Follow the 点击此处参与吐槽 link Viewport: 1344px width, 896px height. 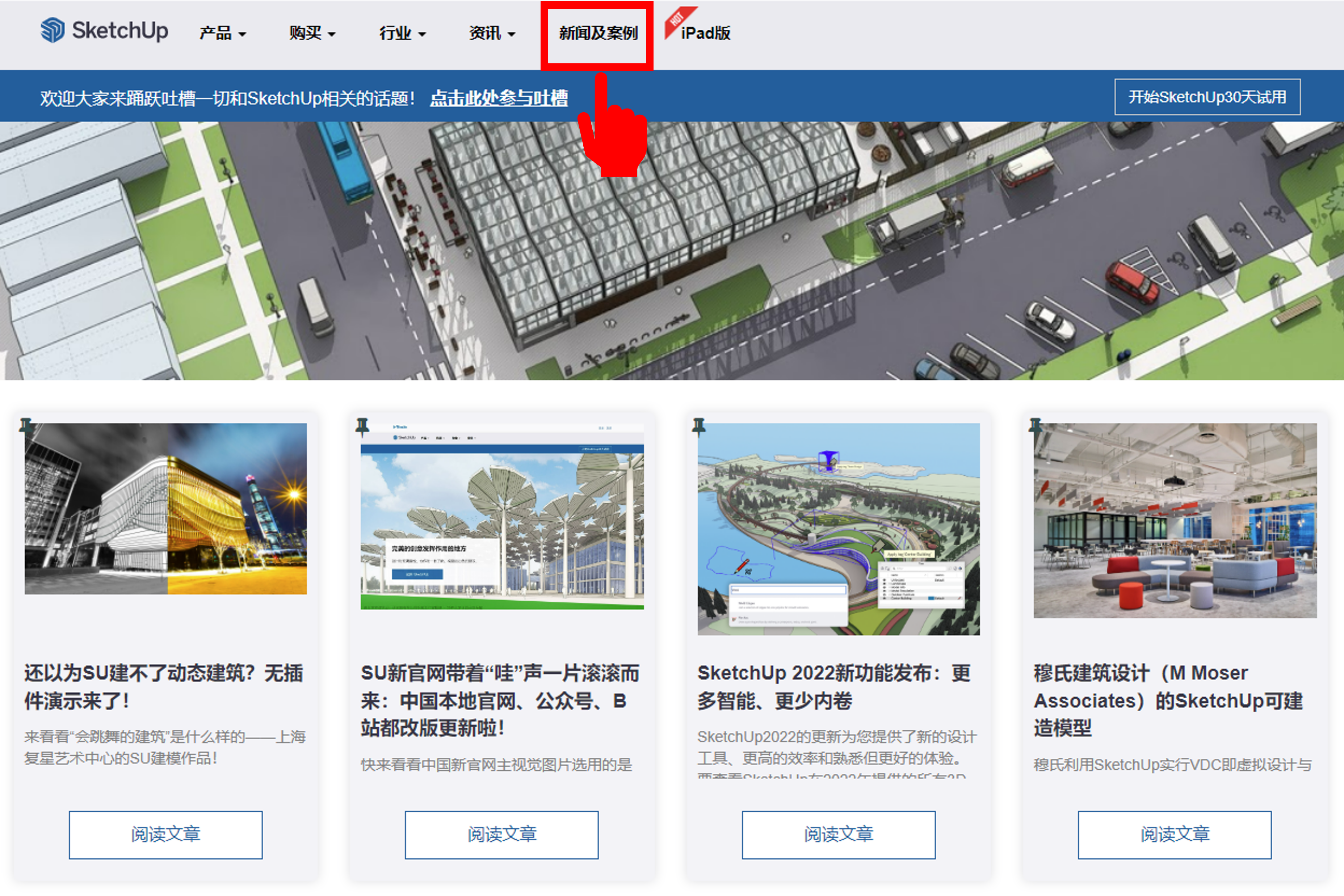[x=499, y=98]
